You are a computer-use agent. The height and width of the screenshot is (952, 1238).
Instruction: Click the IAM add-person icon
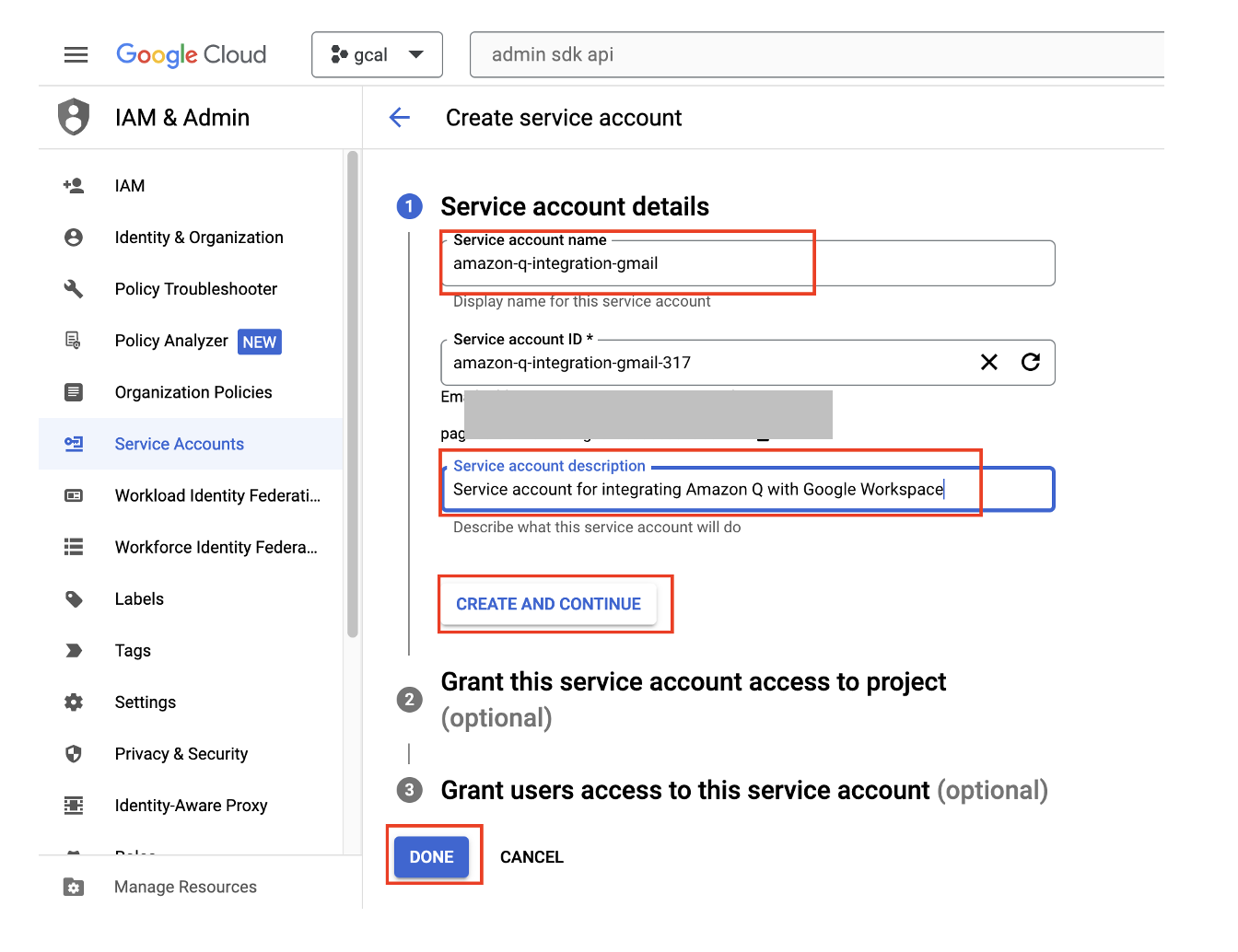[x=74, y=186]
